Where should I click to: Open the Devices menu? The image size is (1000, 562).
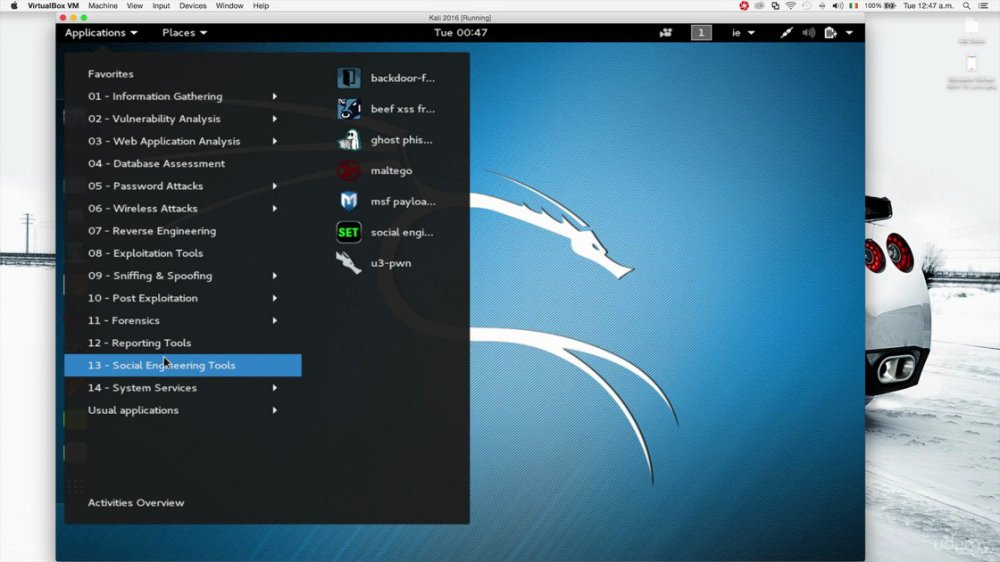[193, 6]
